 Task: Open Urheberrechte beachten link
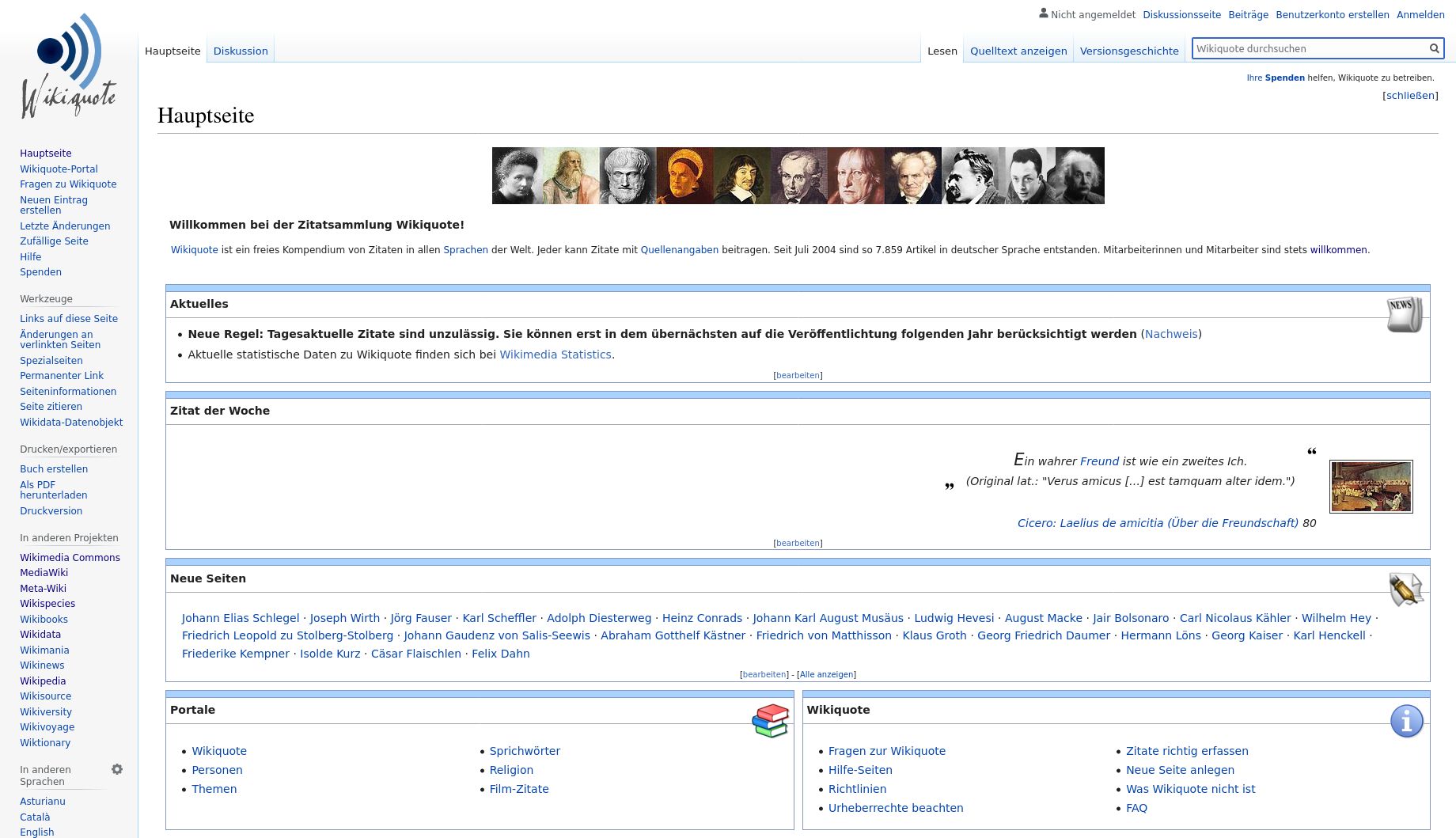896,808
